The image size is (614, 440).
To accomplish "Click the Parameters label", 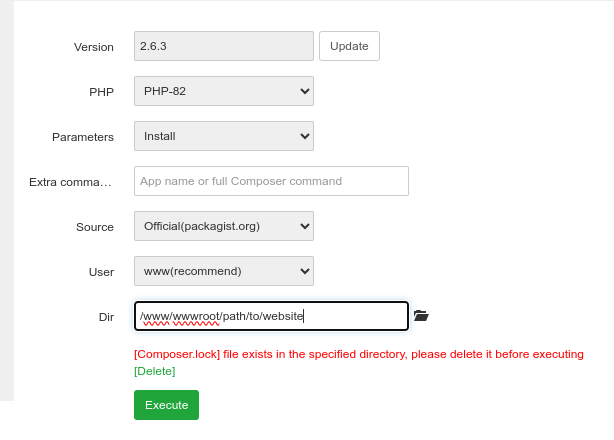I will click(83, 137).
